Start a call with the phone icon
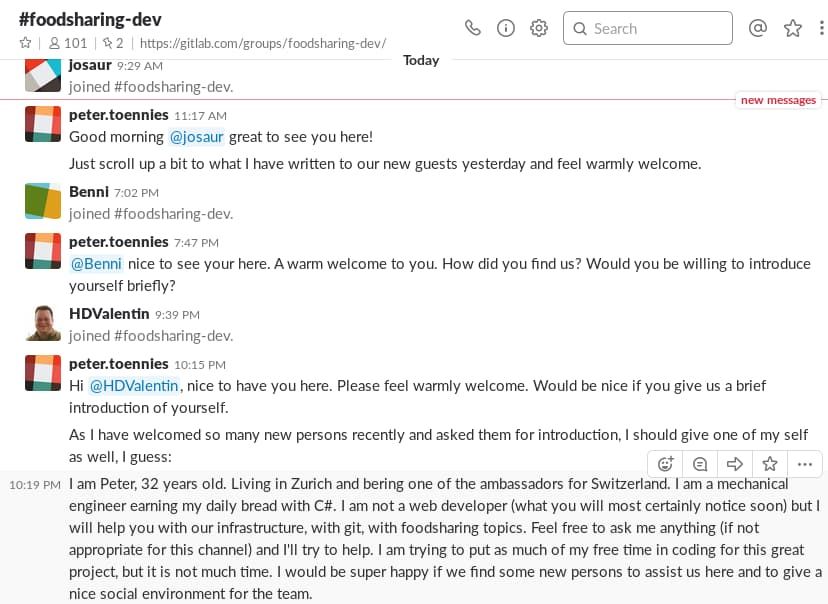The height and width of the screenshot is (604, 828). [x=473, y=28]
